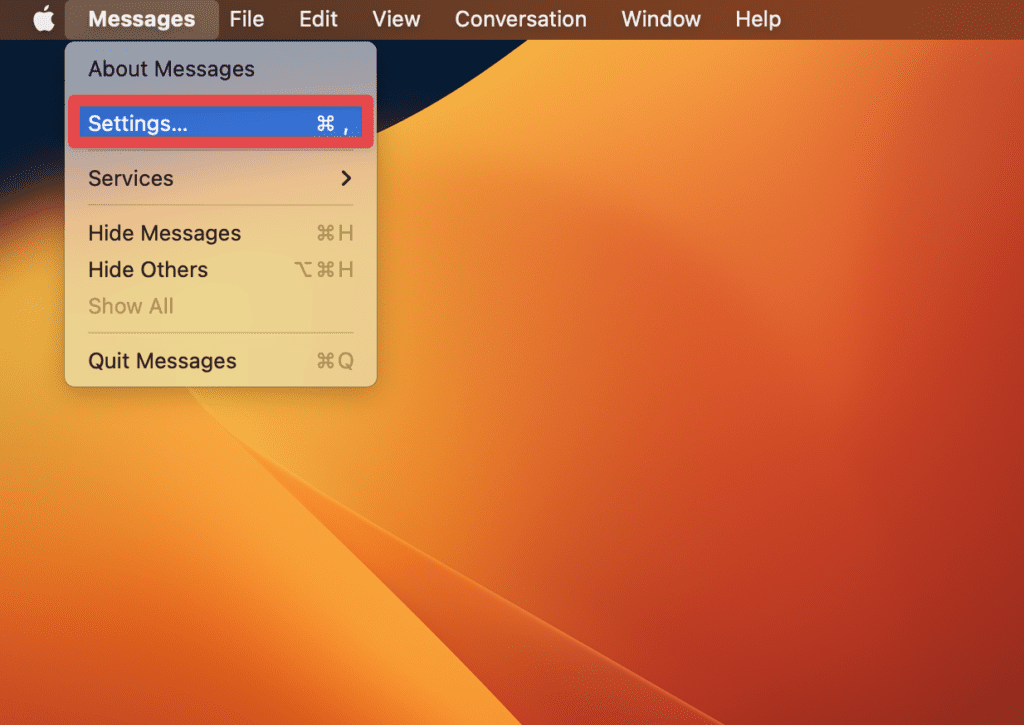Click the Services submenu chevron arrow
1024x725 pixels.
pos(347,179)
